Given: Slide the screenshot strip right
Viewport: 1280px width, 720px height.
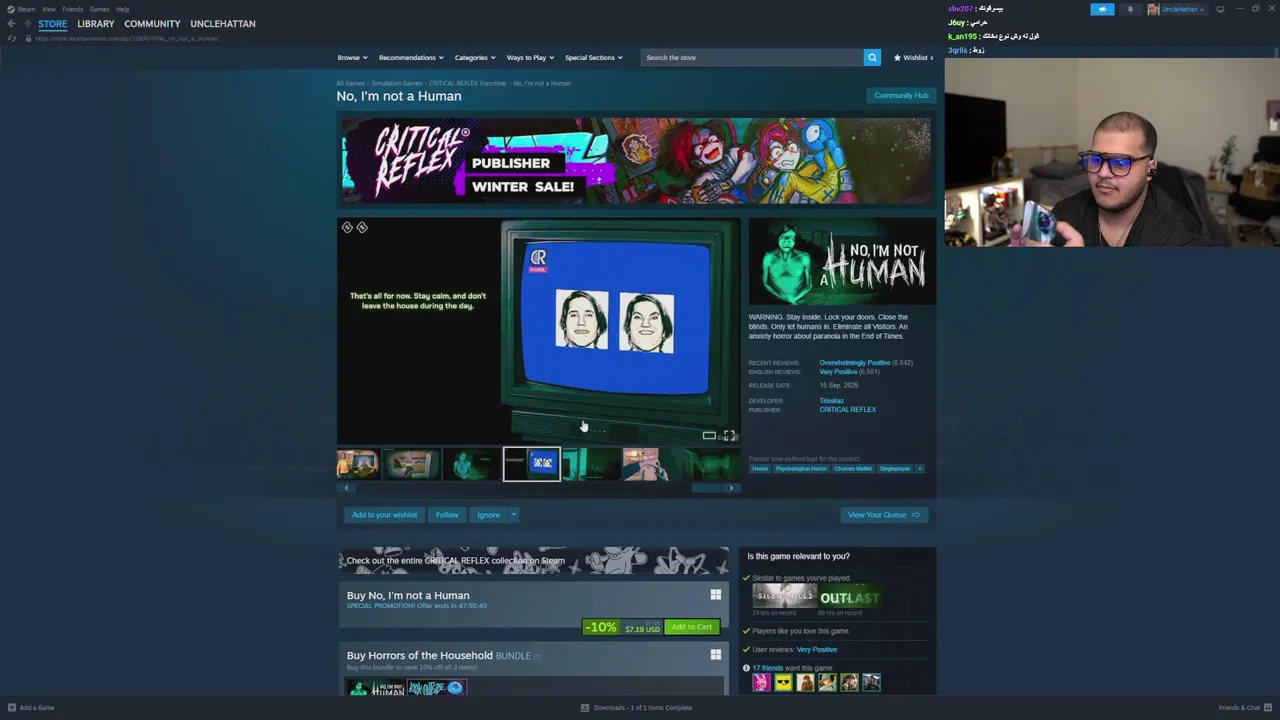Looking at the screenshot, I should tap(731, 488).
